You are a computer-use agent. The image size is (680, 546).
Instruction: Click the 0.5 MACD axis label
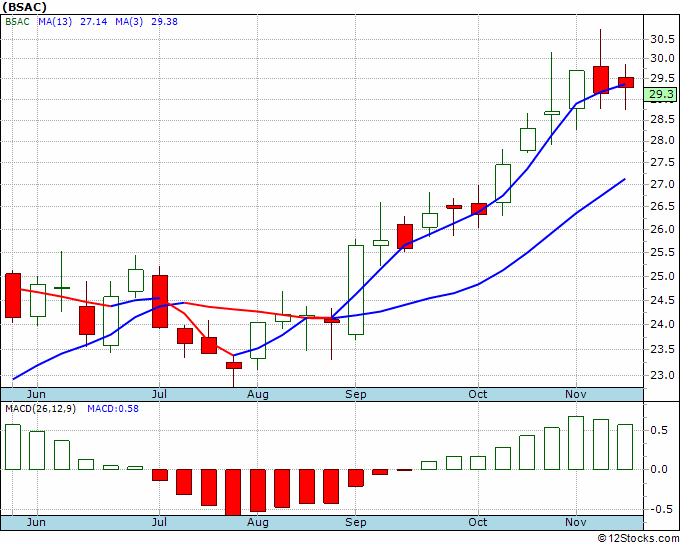[x=659, y=430]
